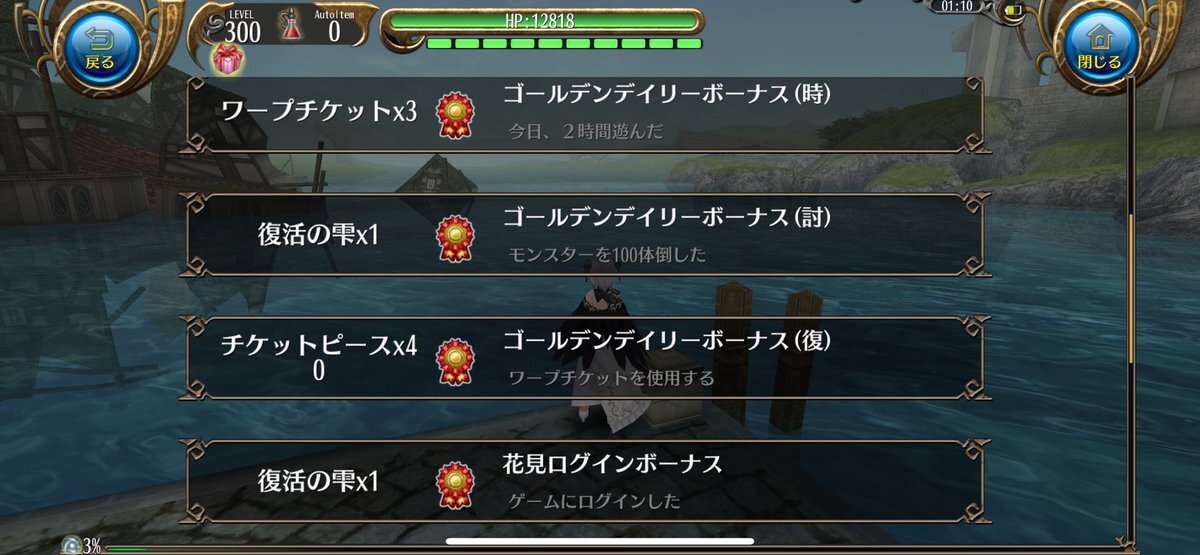Select the ワープチケットx3 reward row
Screen dimensions: 1200x555
point(586,114)
